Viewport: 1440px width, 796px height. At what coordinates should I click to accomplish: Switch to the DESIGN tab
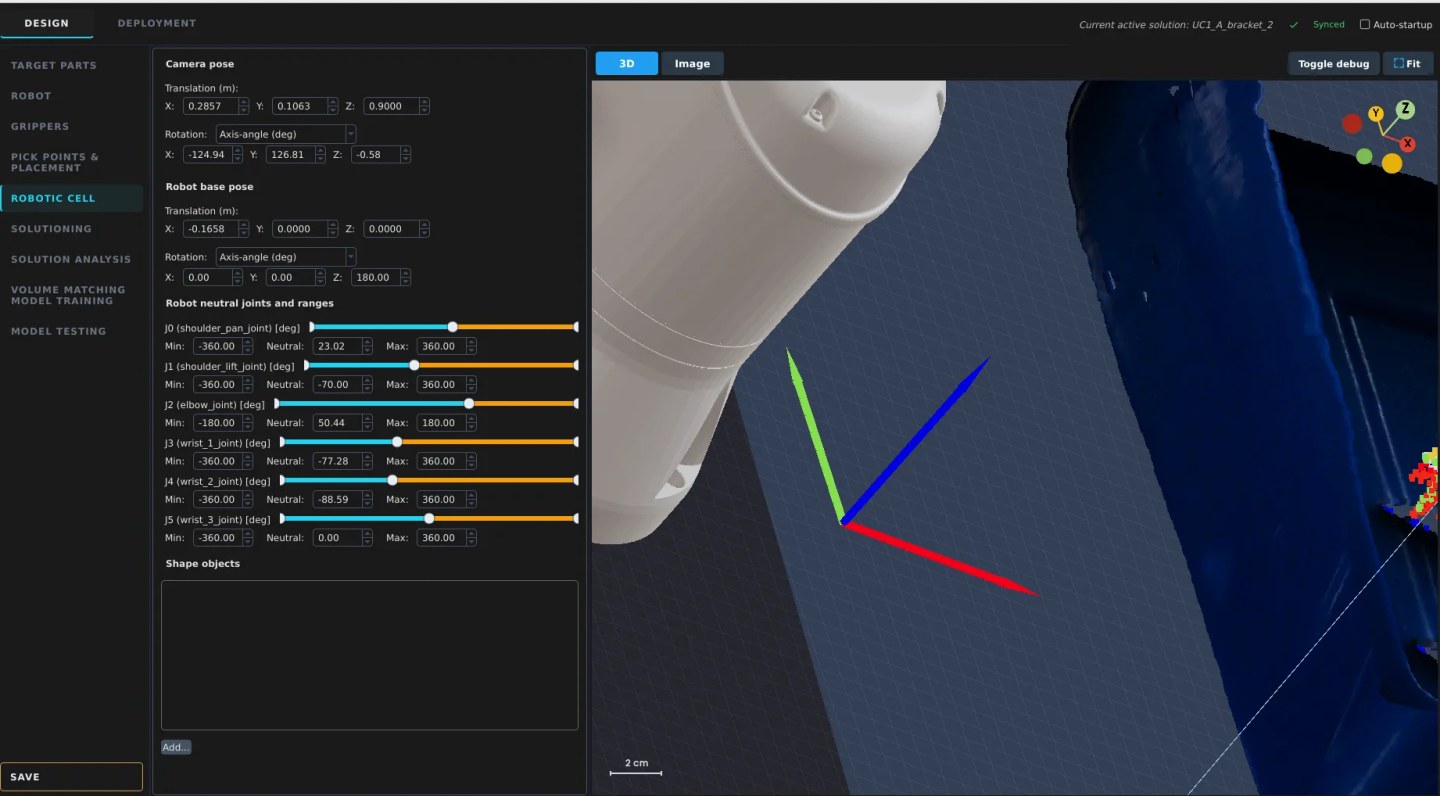click(x=47, y=23)
